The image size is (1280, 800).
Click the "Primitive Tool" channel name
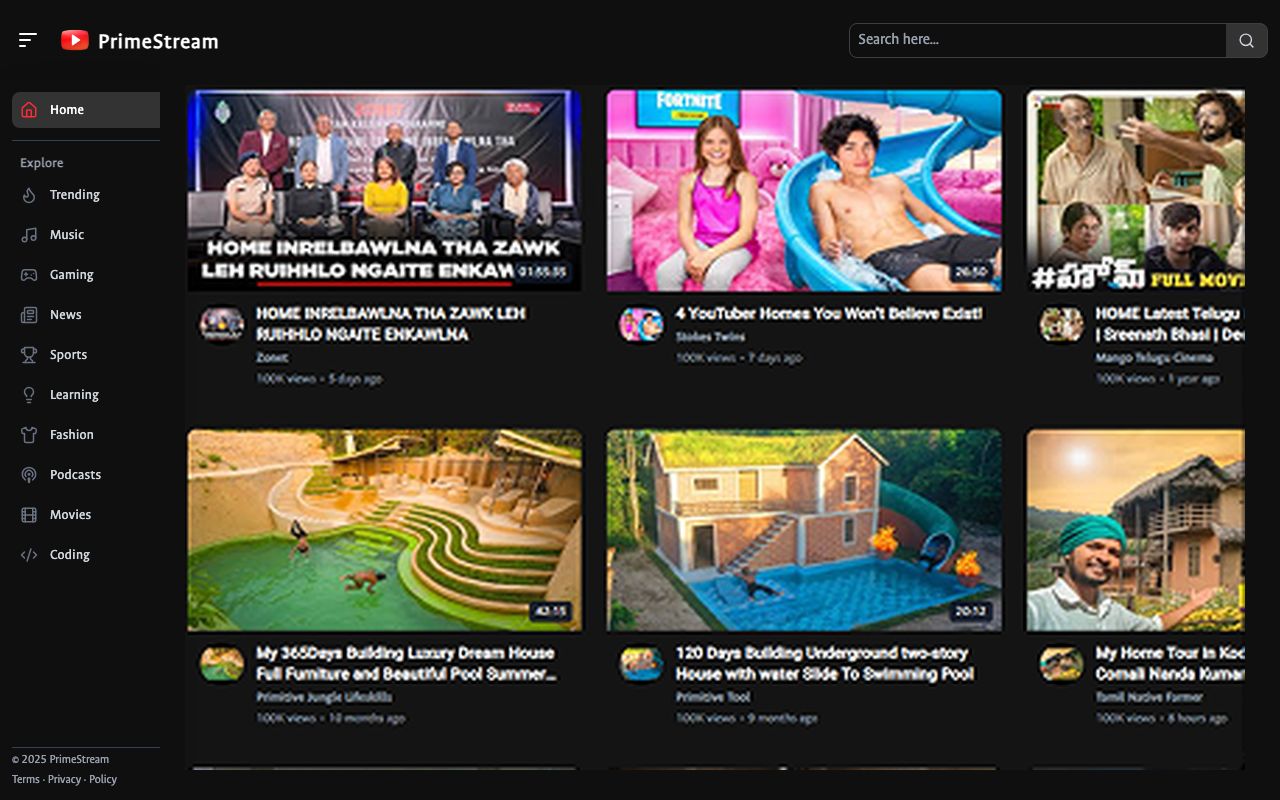point(713,697)
